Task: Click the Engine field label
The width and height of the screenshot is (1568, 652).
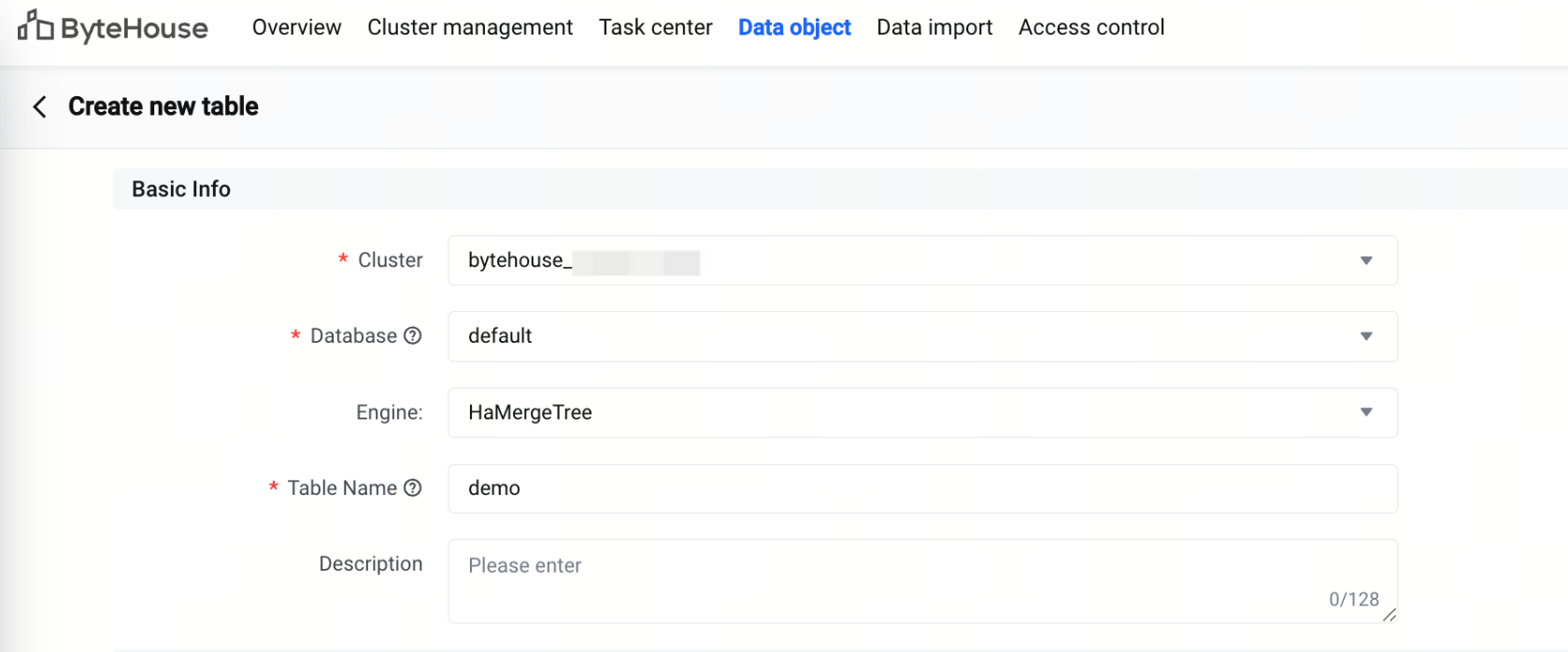Action: click(389, 413)
